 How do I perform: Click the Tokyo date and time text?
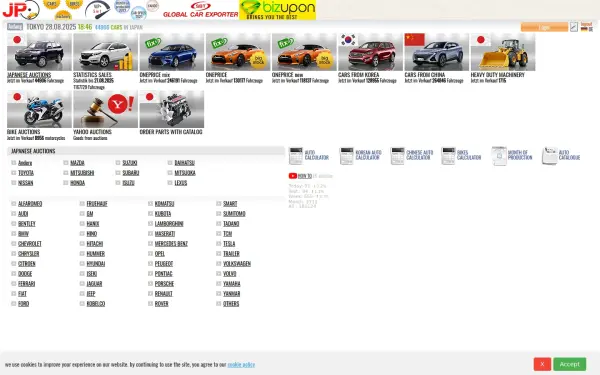(x=59, y=27)
